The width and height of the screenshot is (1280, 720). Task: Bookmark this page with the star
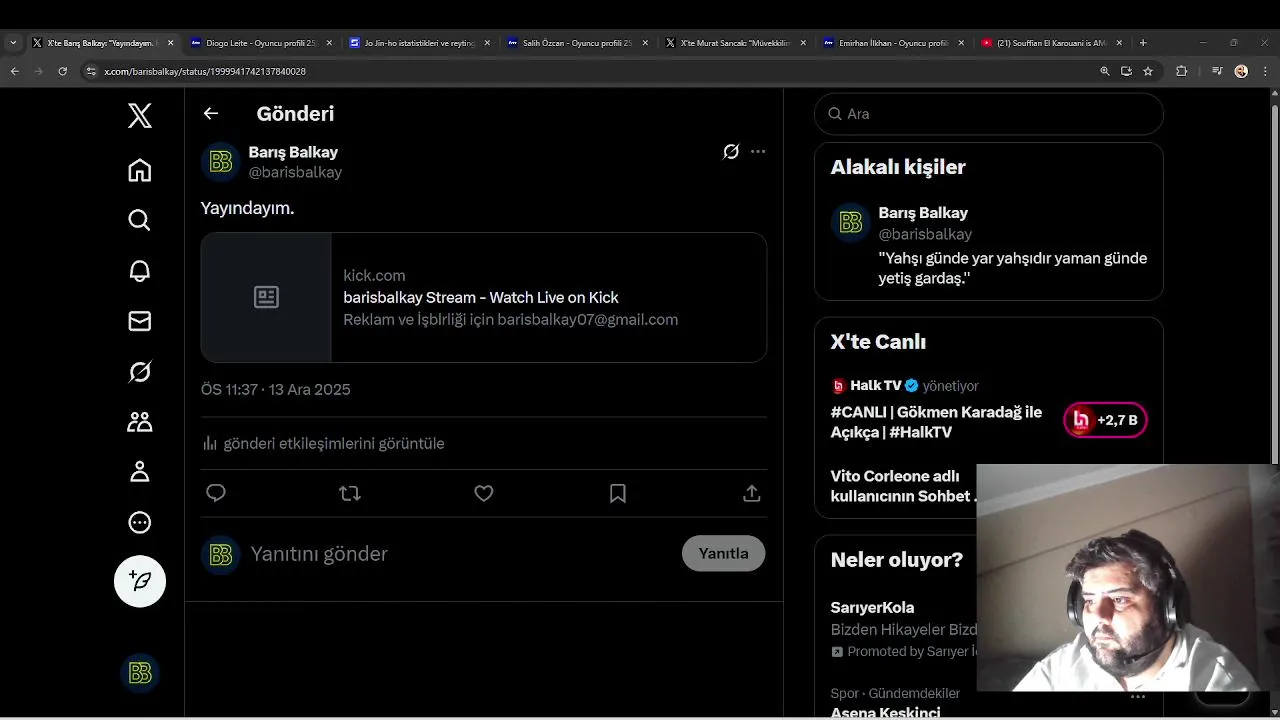point(1148,71)
